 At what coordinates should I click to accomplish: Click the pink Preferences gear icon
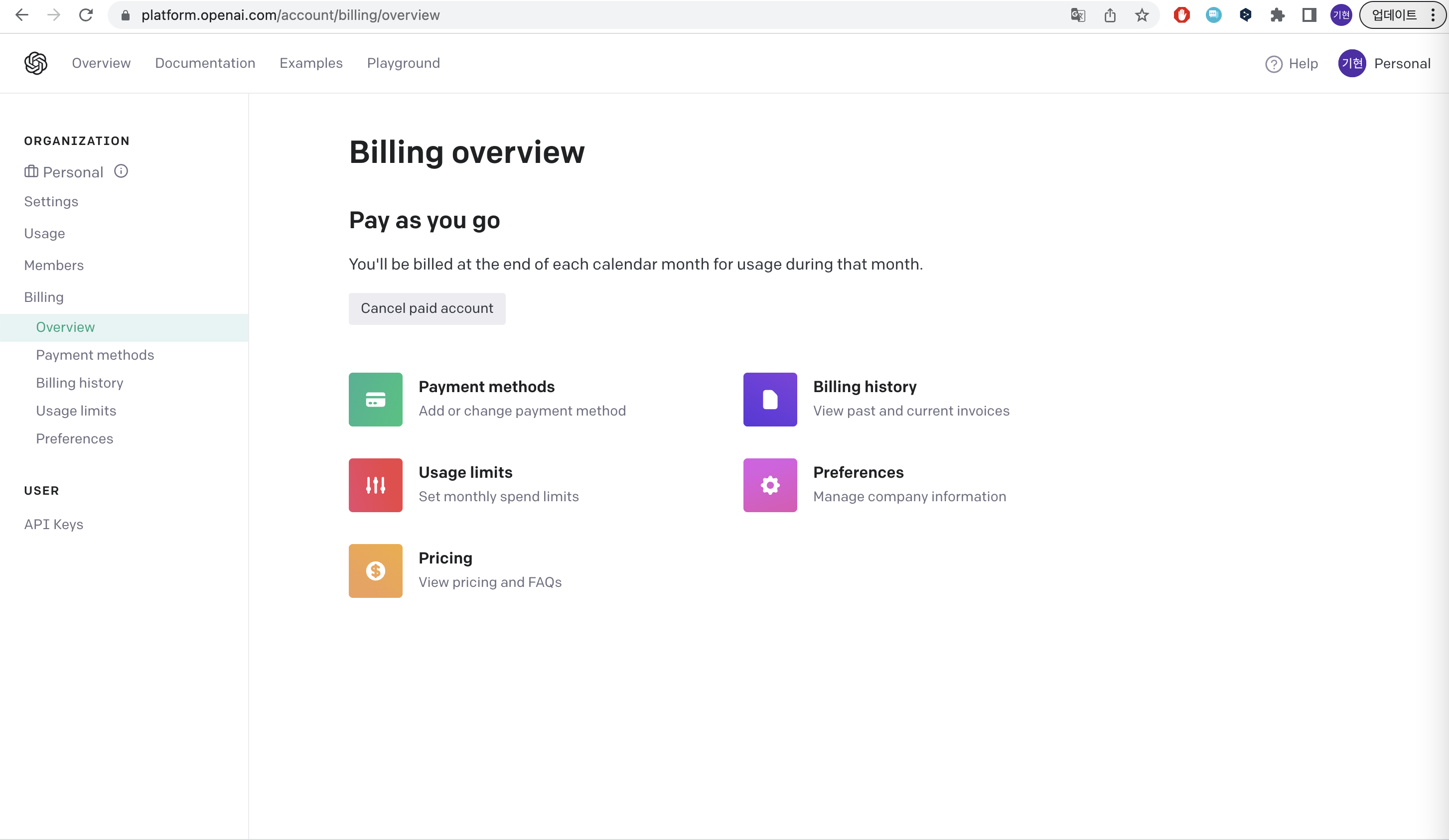click(769, 485)
